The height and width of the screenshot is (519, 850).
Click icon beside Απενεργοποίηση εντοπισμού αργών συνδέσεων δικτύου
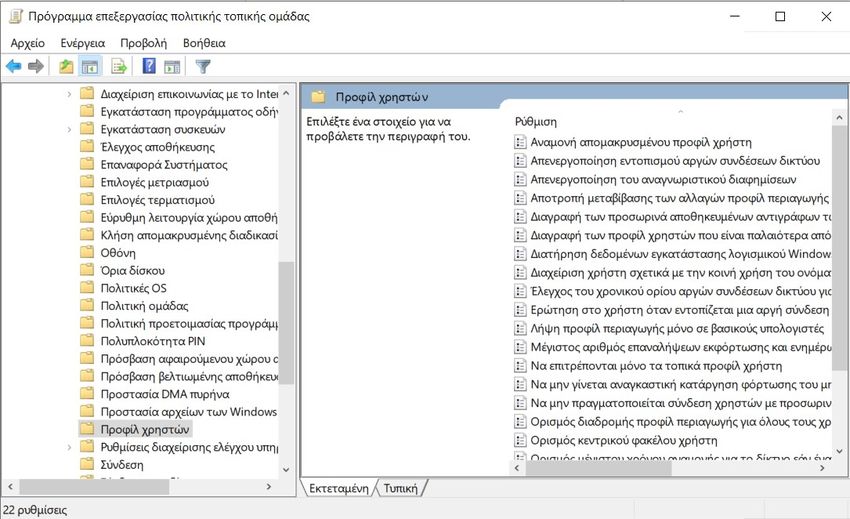pyautogui.click(x=520, y=161)
